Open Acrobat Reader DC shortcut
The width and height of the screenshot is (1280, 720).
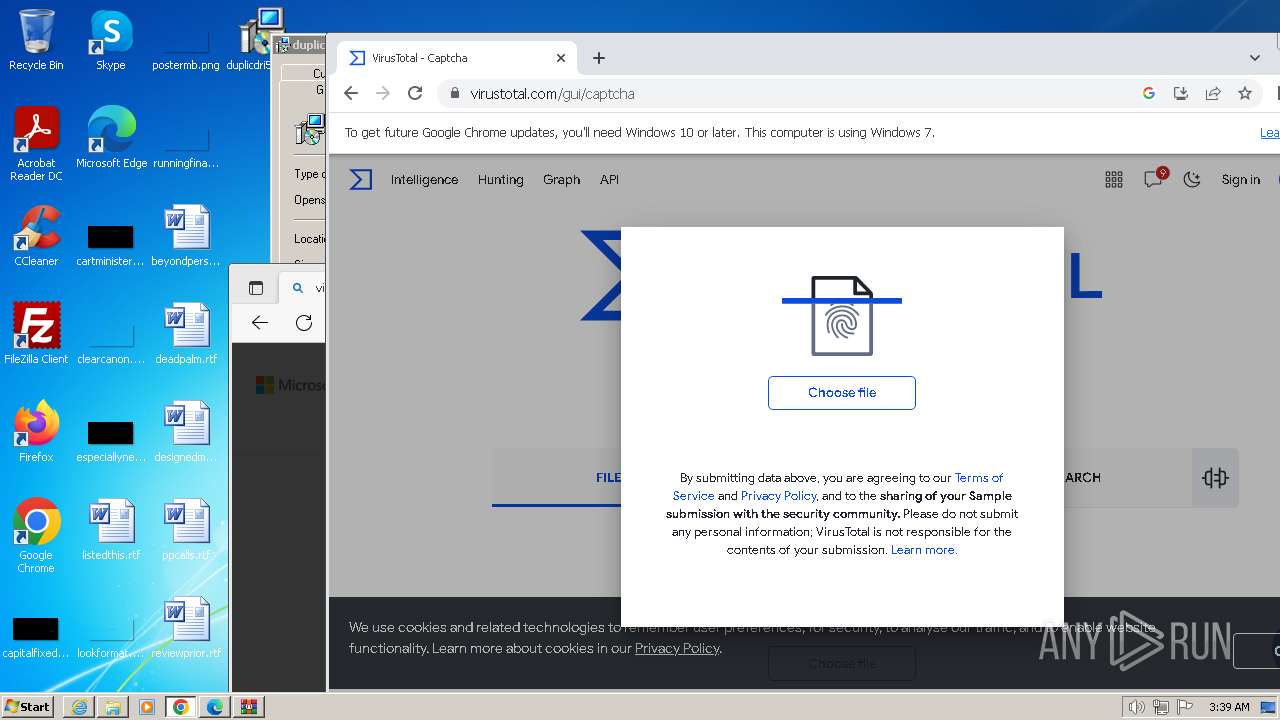point(36,144)
